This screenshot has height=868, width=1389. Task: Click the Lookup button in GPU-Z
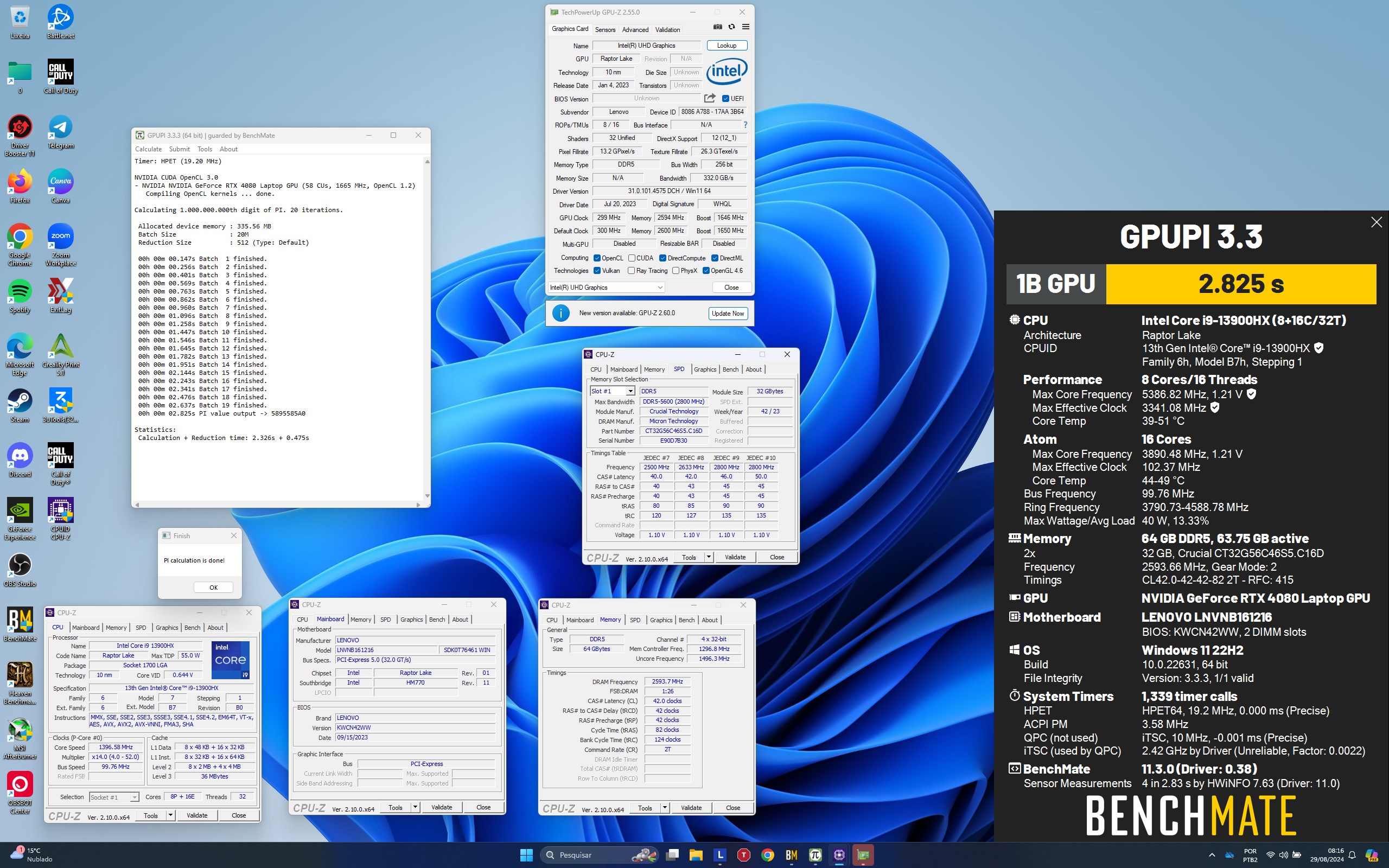(727, 46)
